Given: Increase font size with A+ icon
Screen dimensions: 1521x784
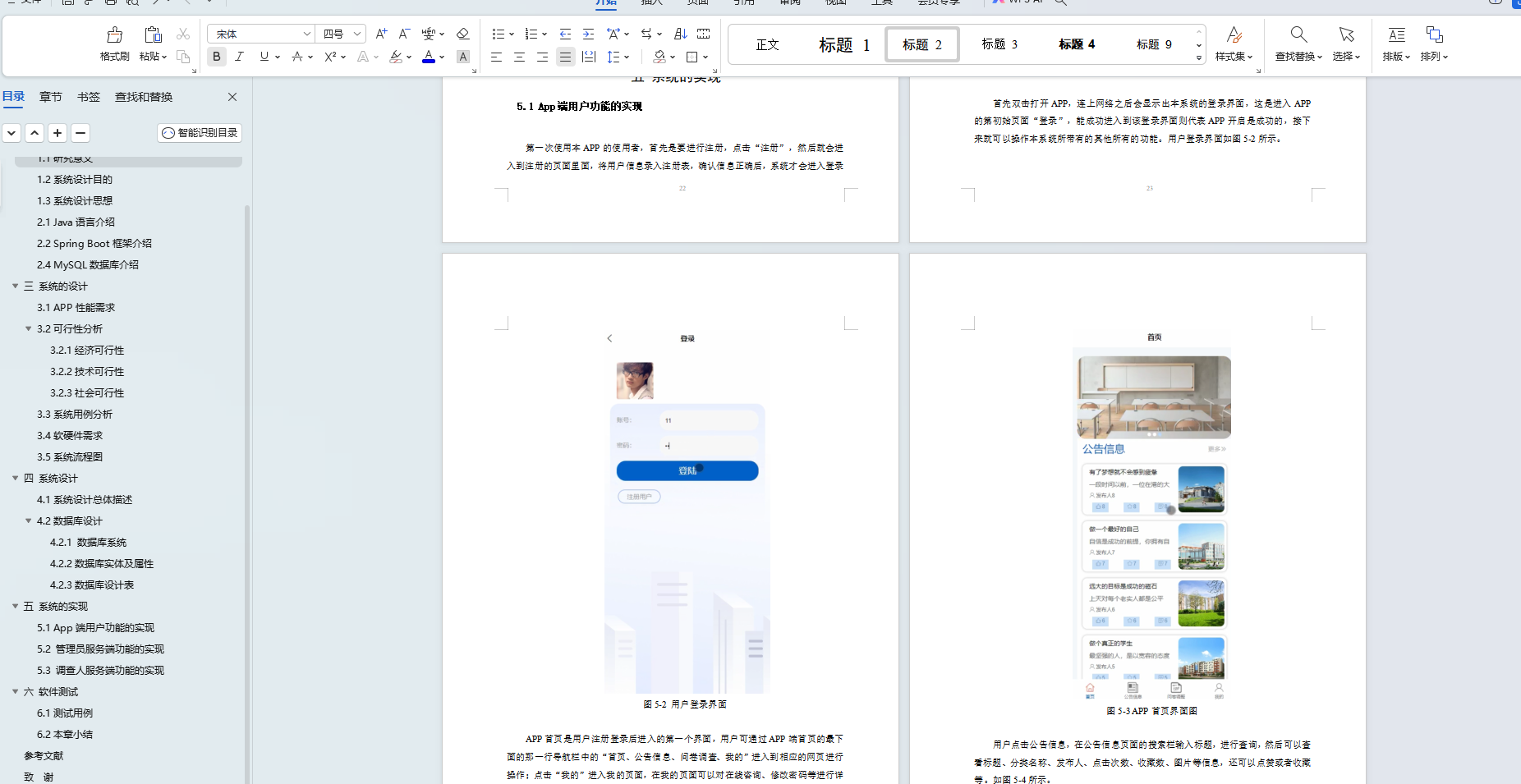Looking at the screenshot, I should (x=381, y=34).
